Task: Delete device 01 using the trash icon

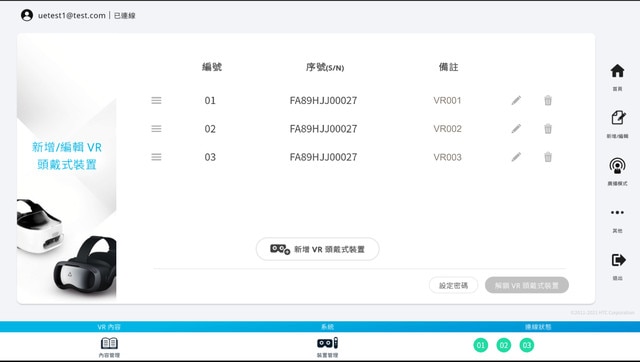Action: (x=548, y=100)
